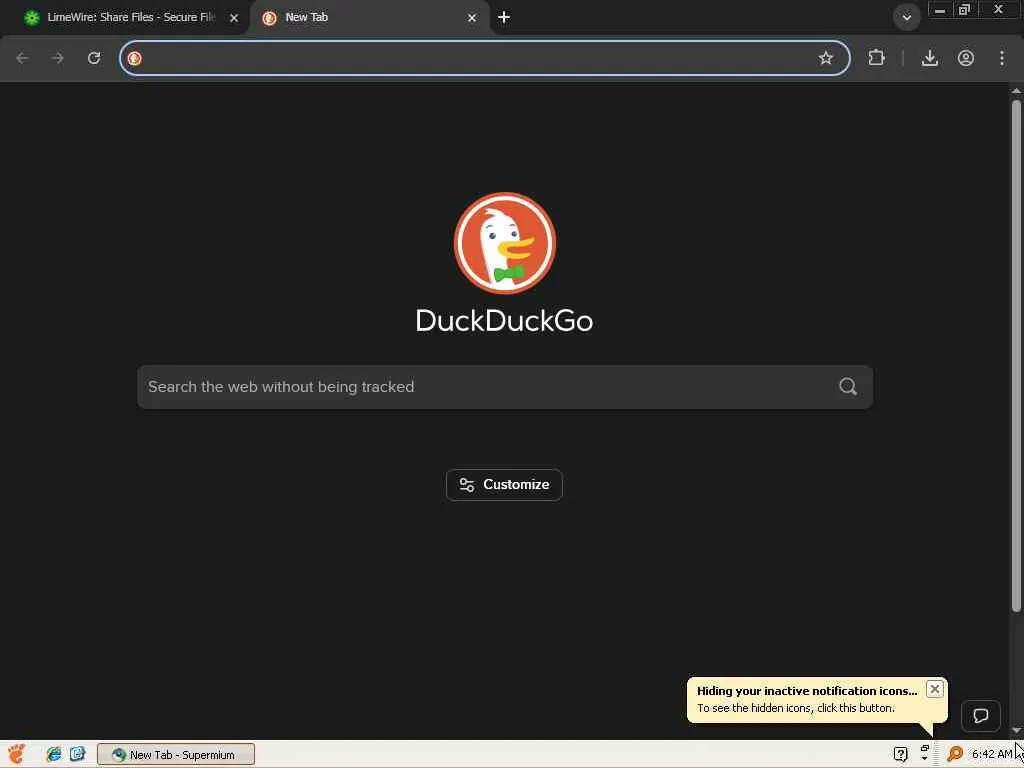Open the Start menu foot icon
Screen dimensions: 1024x768
tap(17, 754)
